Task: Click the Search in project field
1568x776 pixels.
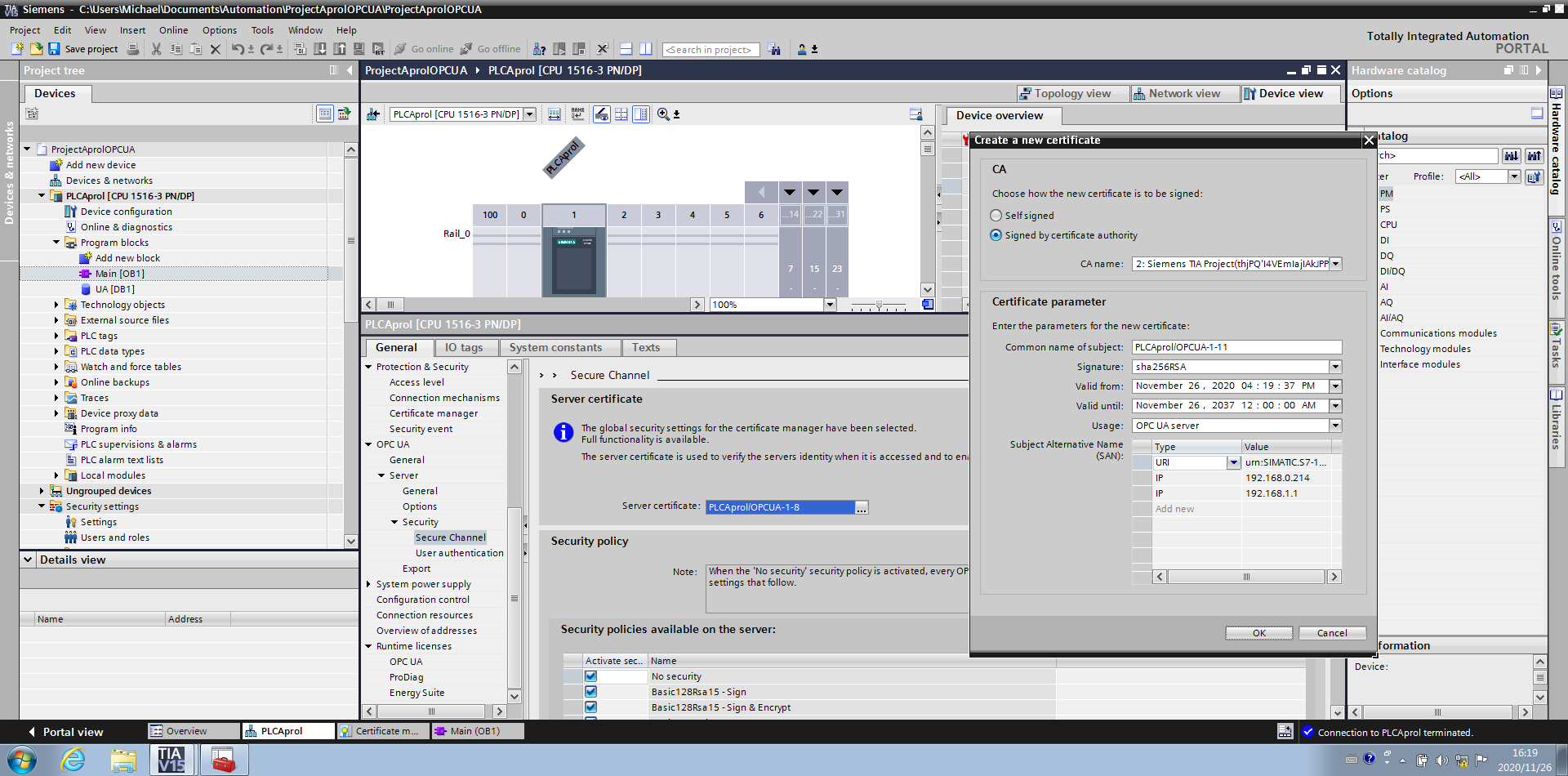Action: point(710,50)
